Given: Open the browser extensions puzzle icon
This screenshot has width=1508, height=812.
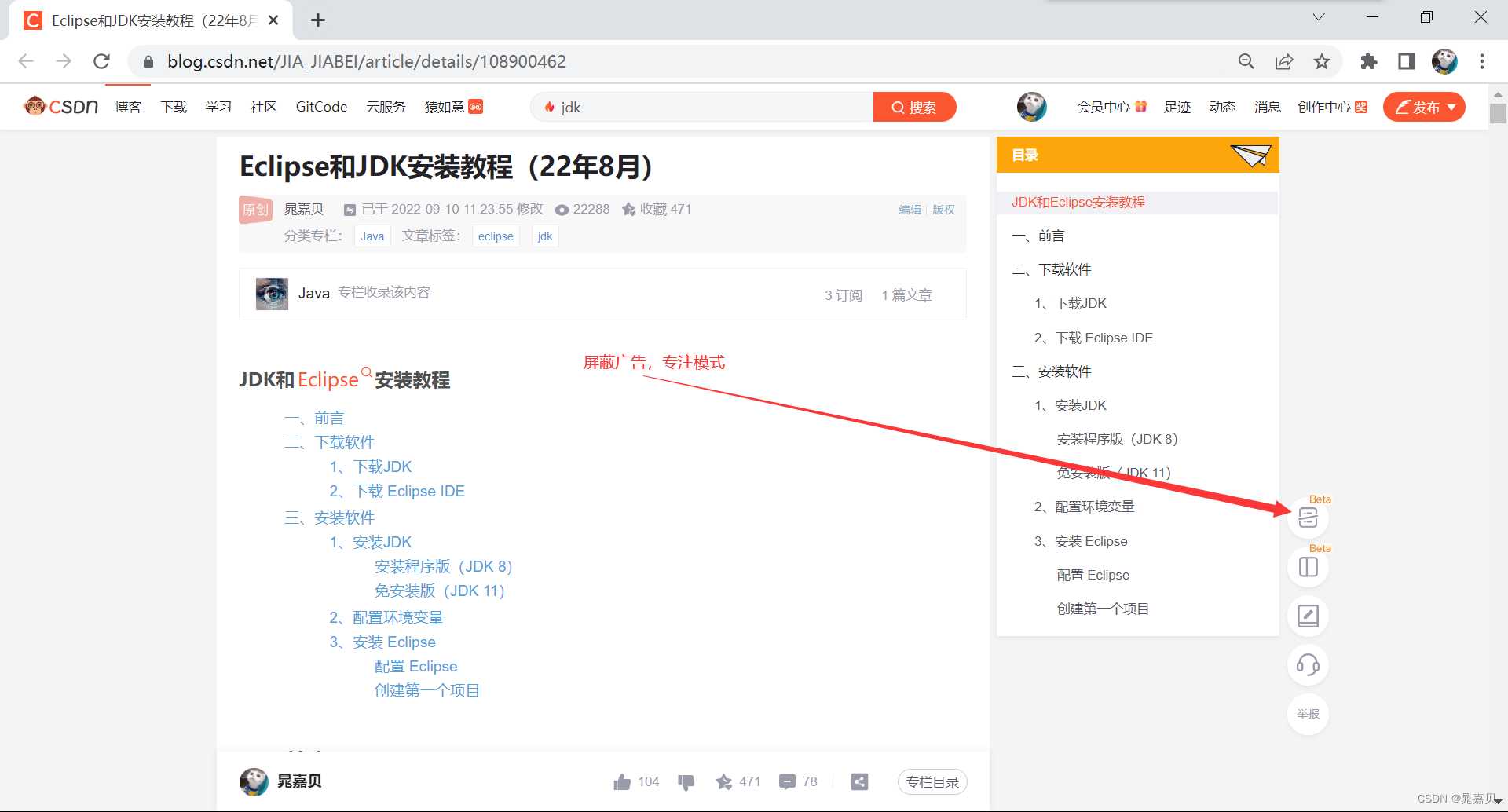Looking at the screenshot, I should coord(1368,61).
